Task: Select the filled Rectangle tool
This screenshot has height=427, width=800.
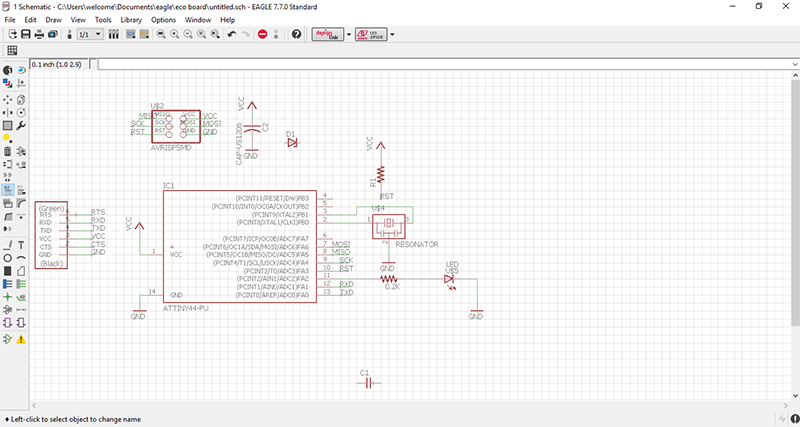Action: click(8, 270)
